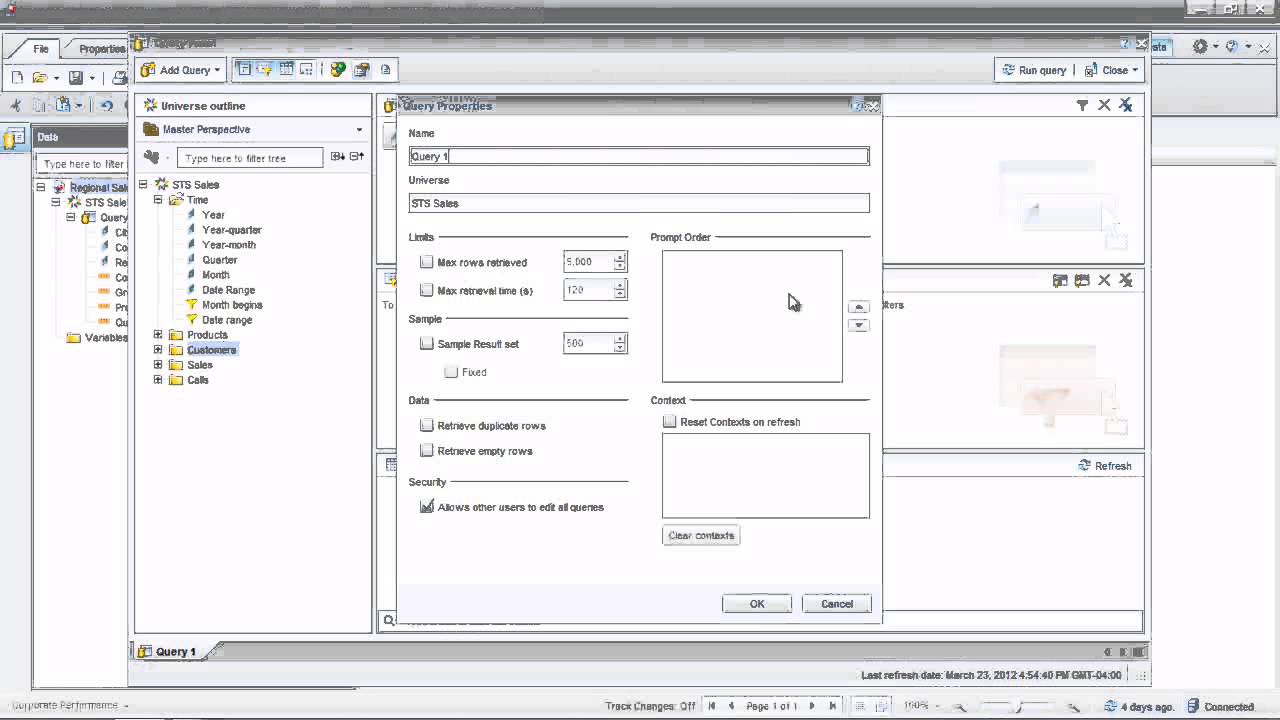
Task: Check the Sample Result set option
Action: 427,343
